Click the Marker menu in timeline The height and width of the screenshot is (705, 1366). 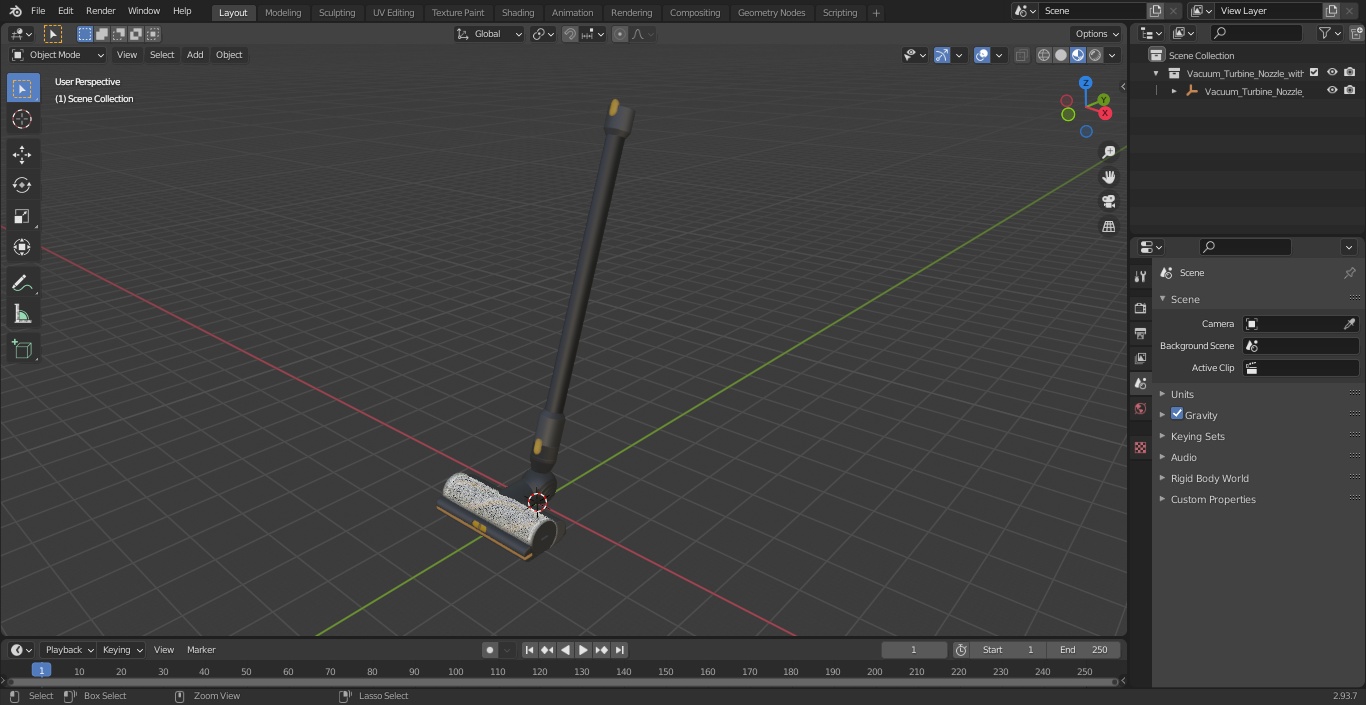[201, 650]
